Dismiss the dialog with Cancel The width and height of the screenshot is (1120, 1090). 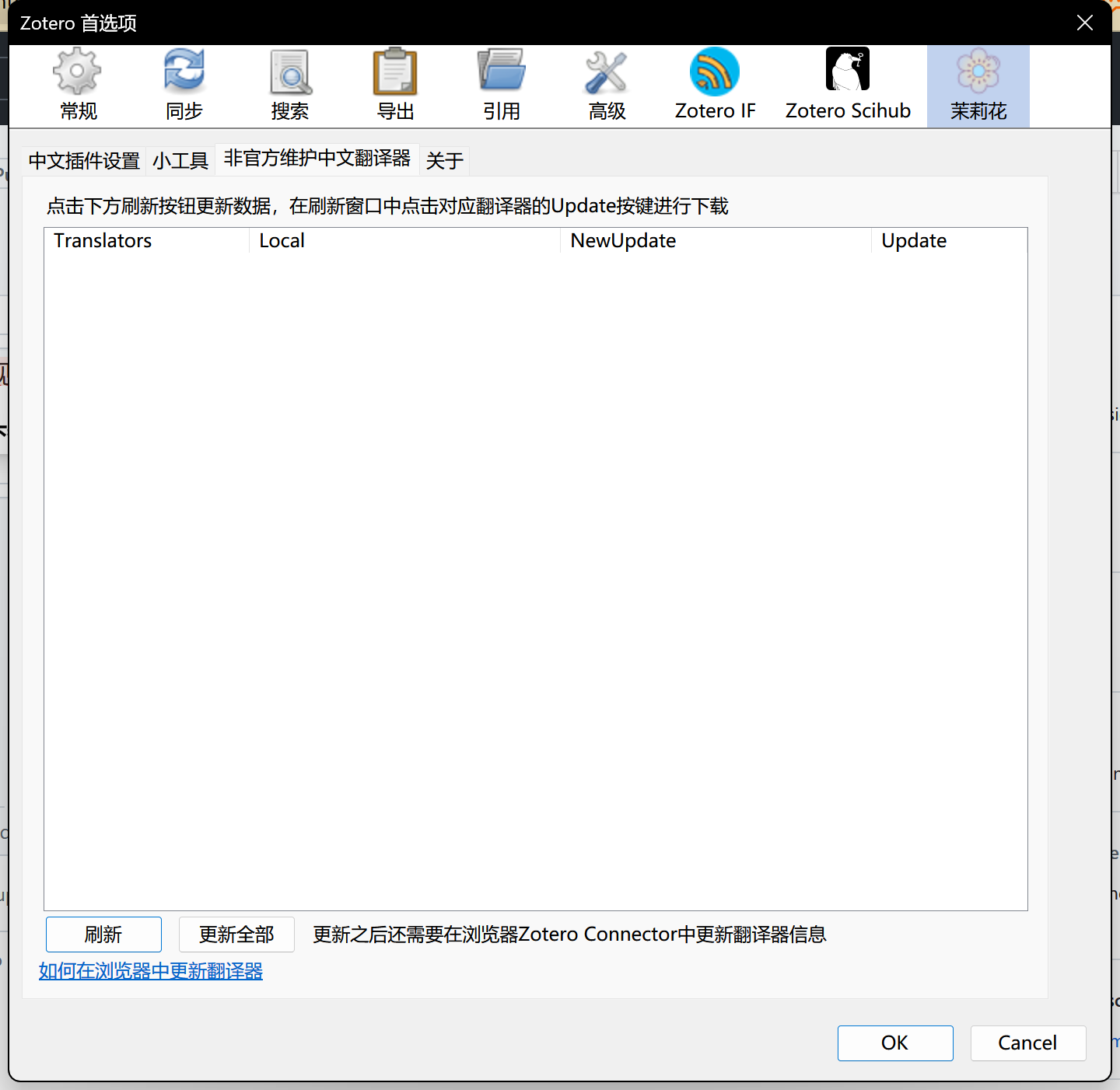[x=1028, y=1043]
